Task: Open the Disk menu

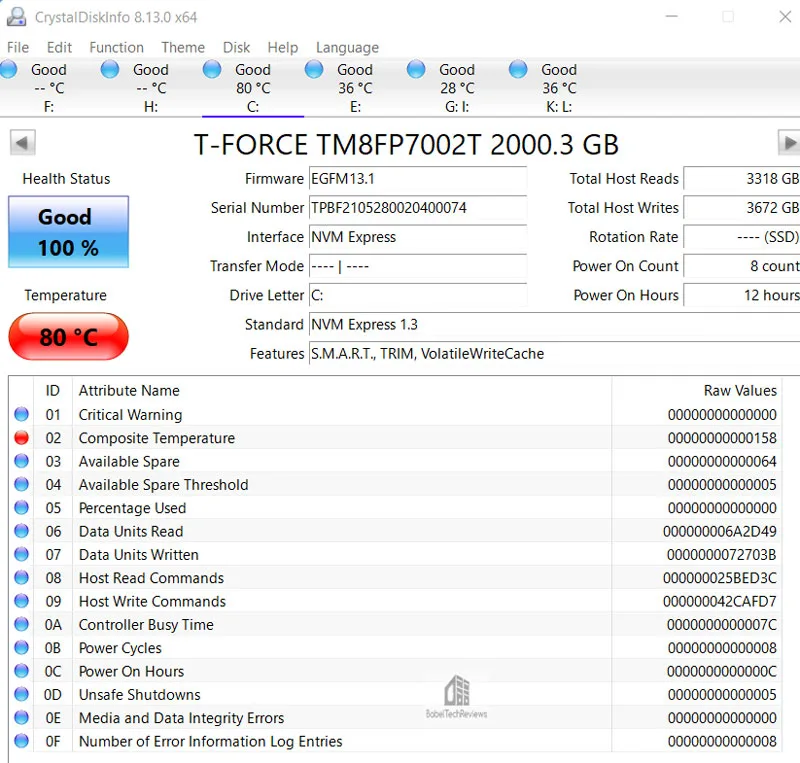Action: pos(236,47)
